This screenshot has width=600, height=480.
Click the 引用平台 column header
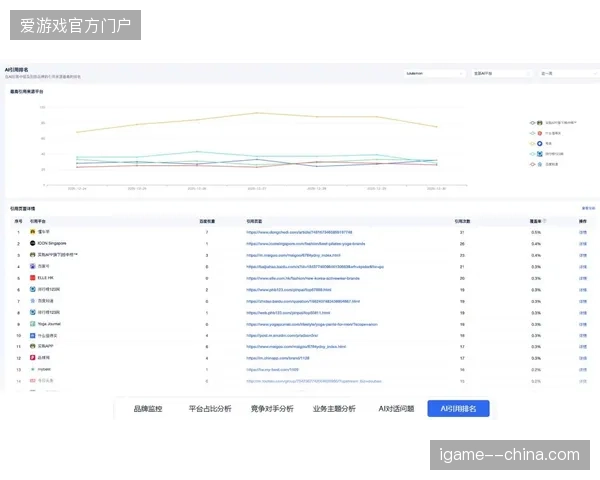(38, 221)
